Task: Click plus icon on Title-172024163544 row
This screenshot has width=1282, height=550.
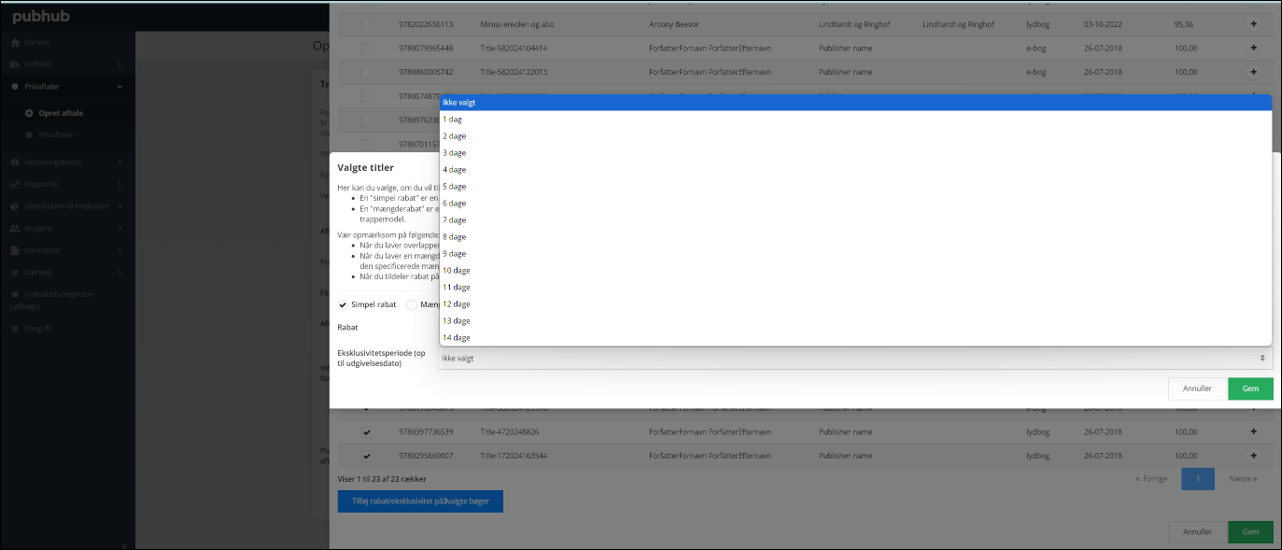Action: point(1254,456)
